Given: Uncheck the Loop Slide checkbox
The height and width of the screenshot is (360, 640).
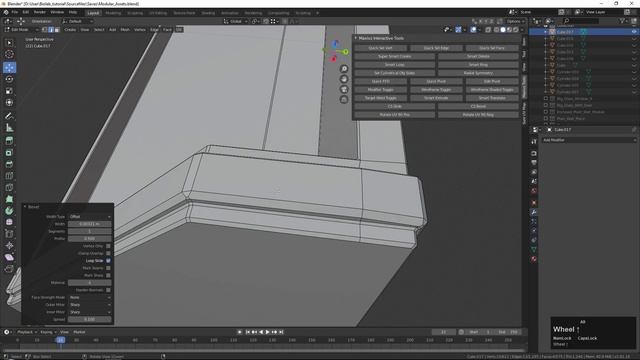Looking at the screenshot, I should (108, 261).
